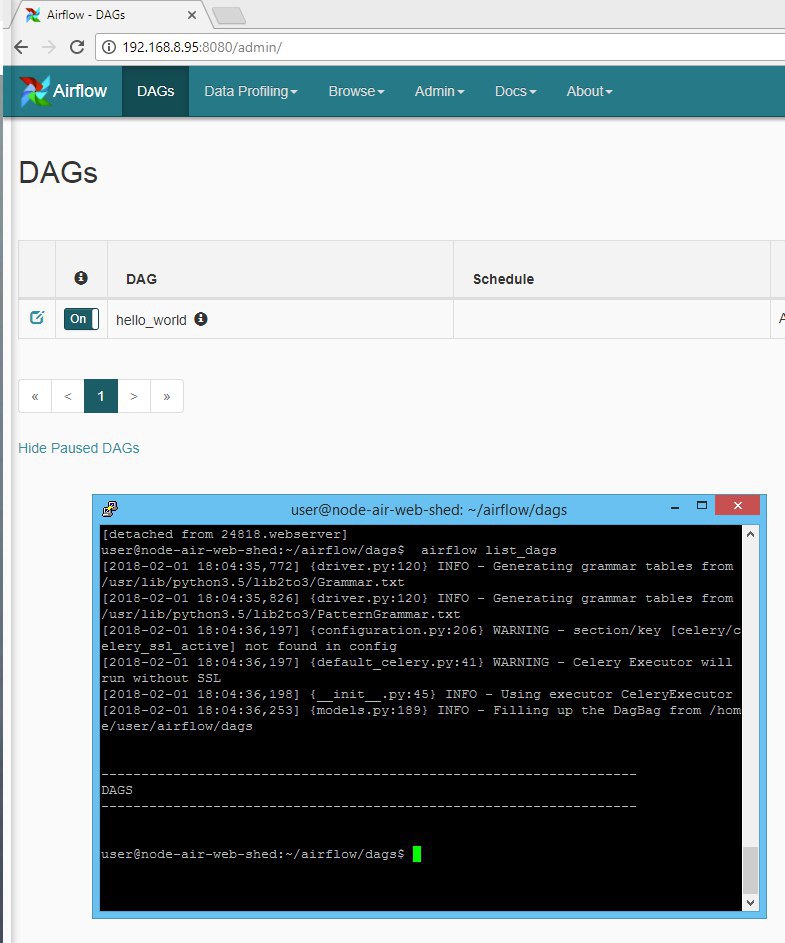Click the browser back arrow

click(21, 47)
